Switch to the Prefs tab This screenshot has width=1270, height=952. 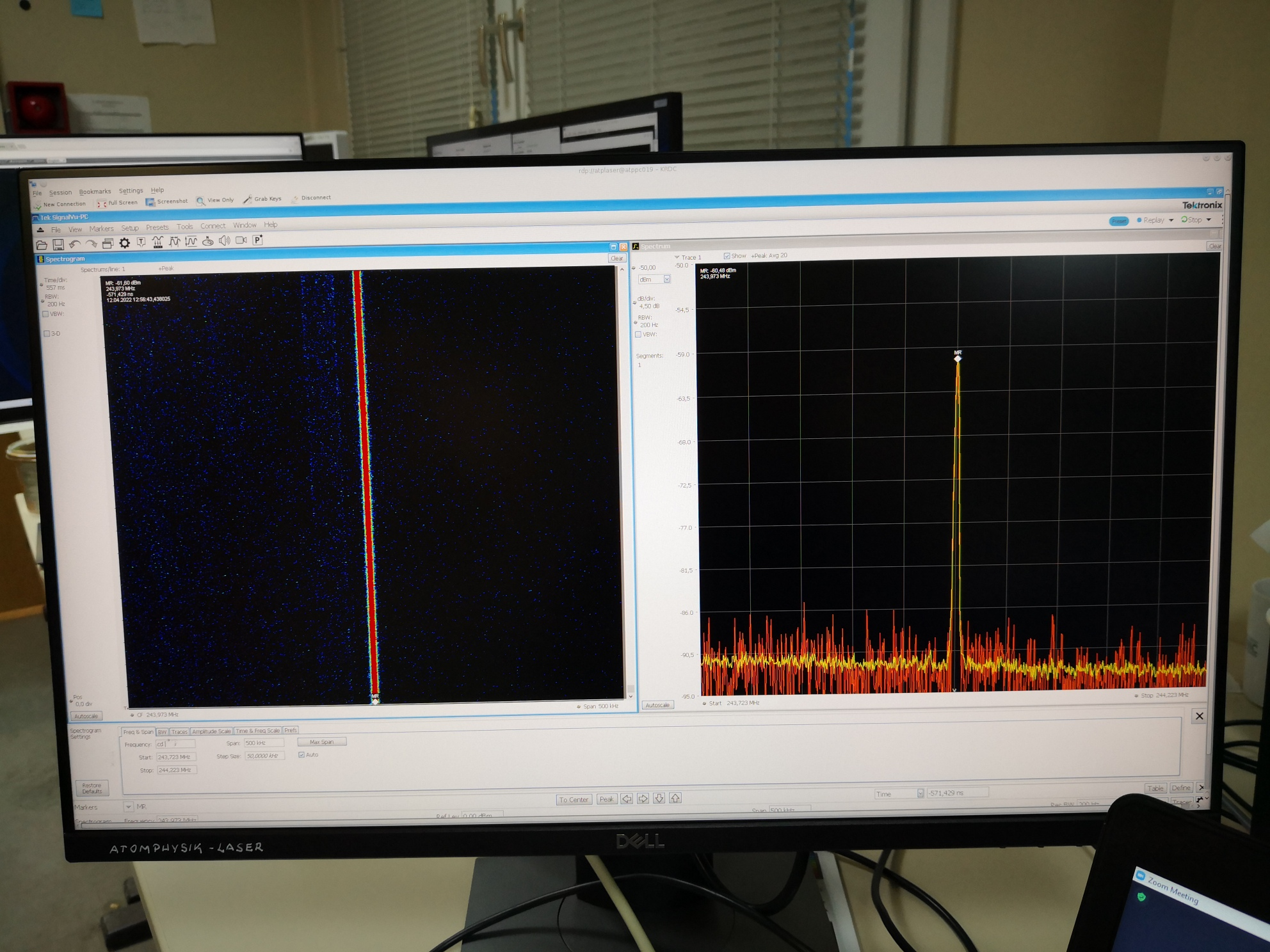click(291, 730)
